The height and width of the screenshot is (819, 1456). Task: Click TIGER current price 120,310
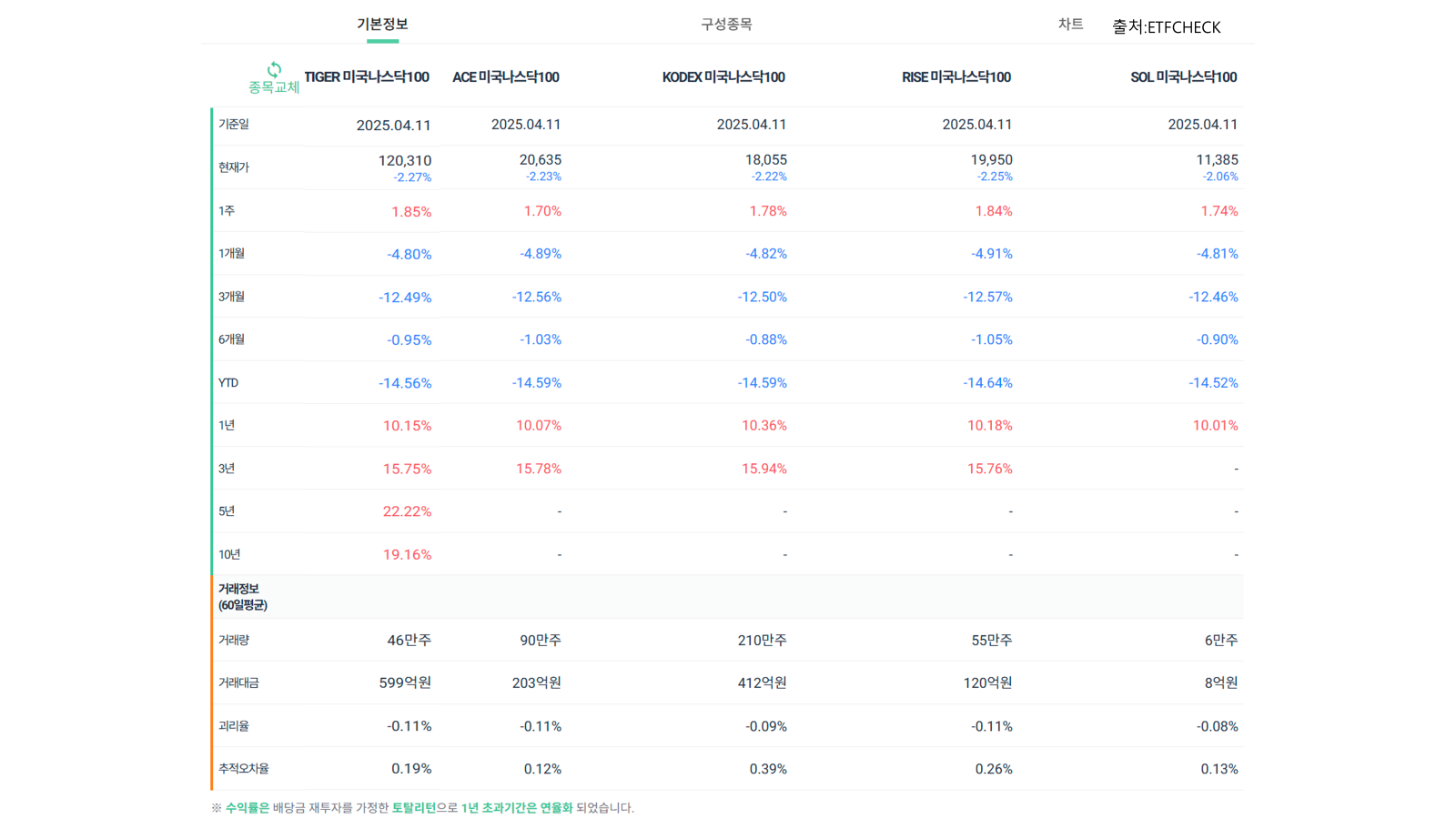pyautogui.click(x=405, y=160)
